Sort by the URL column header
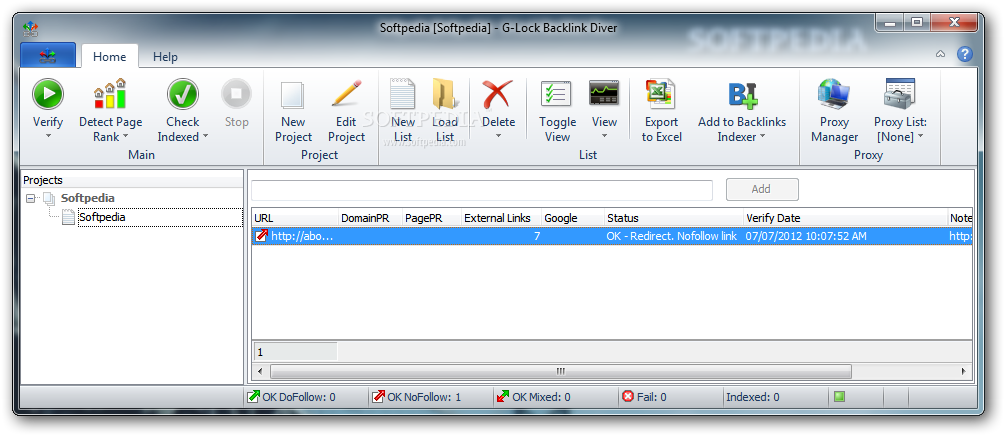 [x=294, y=218]
